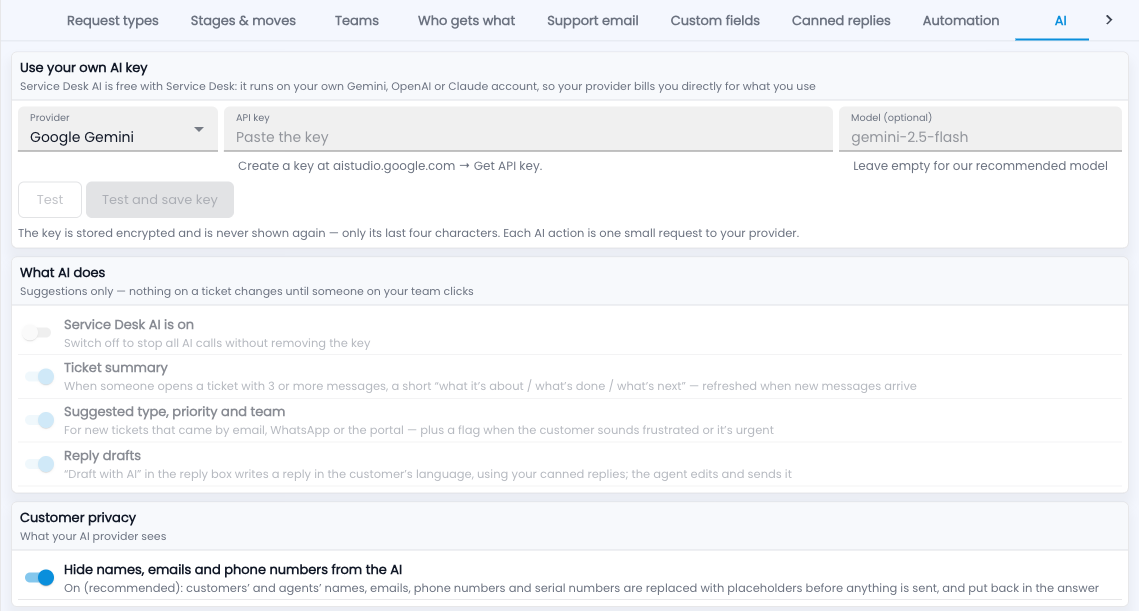This screenshot has height=611, width=1139.
Task: Switch to the Canned replies tab
Action: coord(841,20)
